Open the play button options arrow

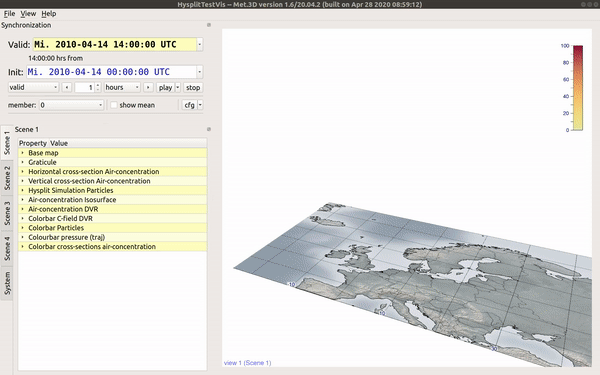click(x=178, y=87)
